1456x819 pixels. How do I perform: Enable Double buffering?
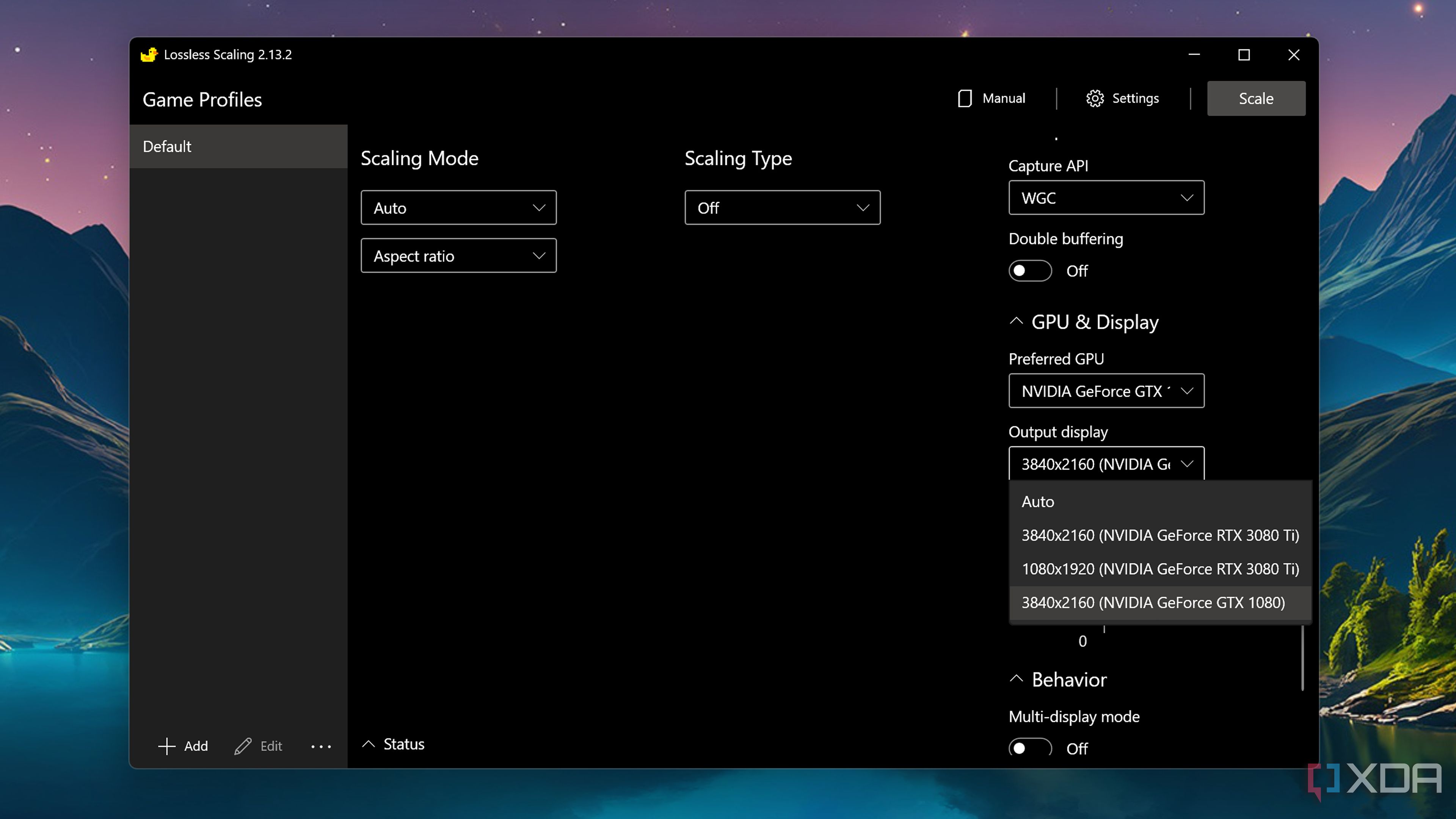coord(1029,271)
